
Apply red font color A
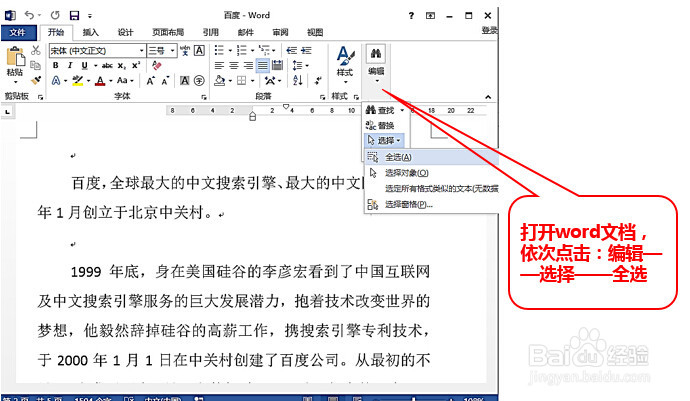point(100,81)
